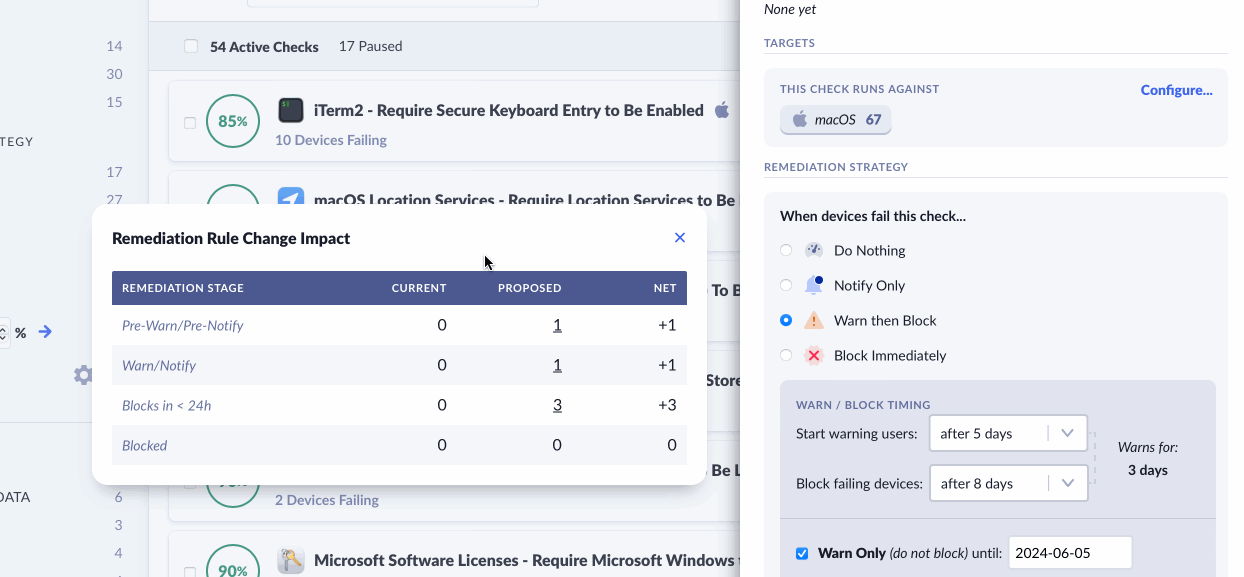Click the 85% passing score circle
The height and width of the screenshot is (577, 1244).
click(232, 121)
